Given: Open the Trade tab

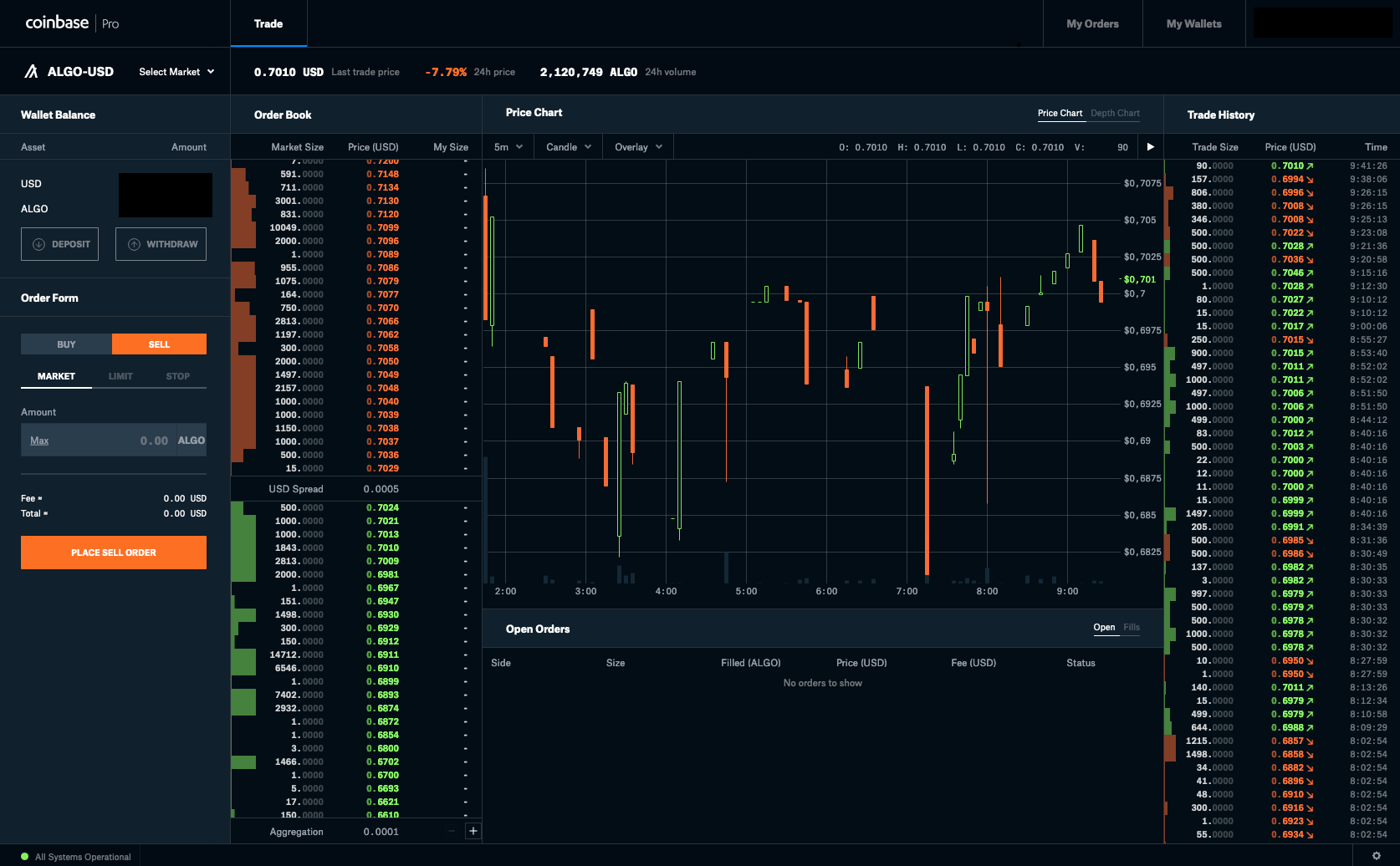Looking at the screenshot, I should click(268, 23).
